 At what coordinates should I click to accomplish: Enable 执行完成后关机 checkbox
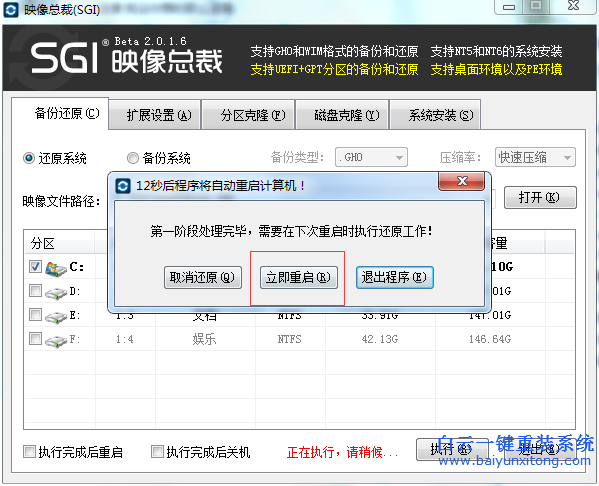157,452
